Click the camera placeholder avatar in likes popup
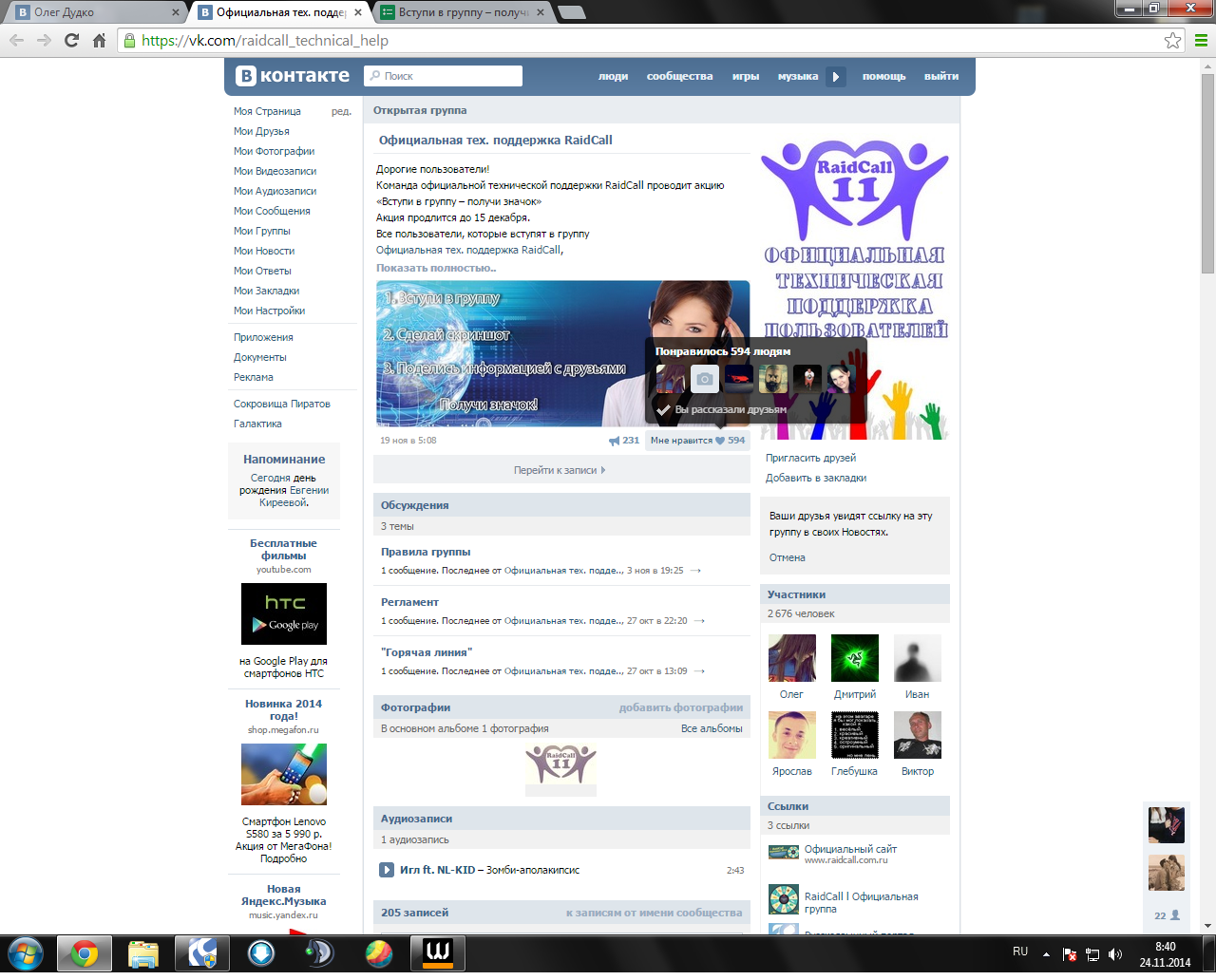 click(705, 379)
